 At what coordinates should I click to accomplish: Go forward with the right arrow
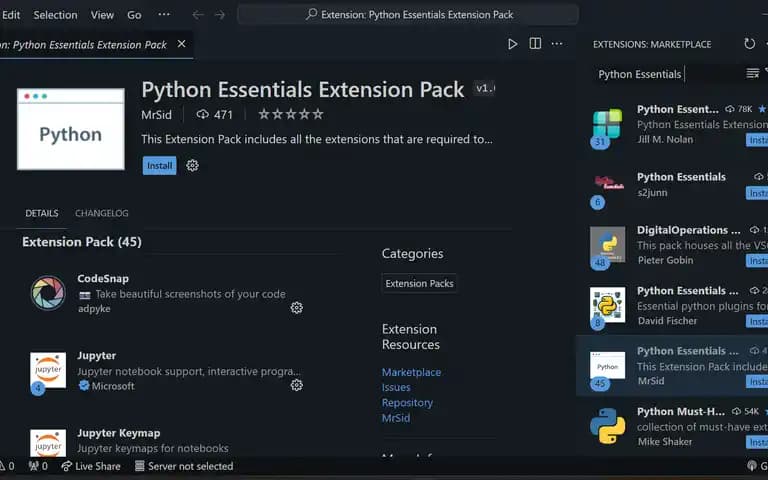220,15
